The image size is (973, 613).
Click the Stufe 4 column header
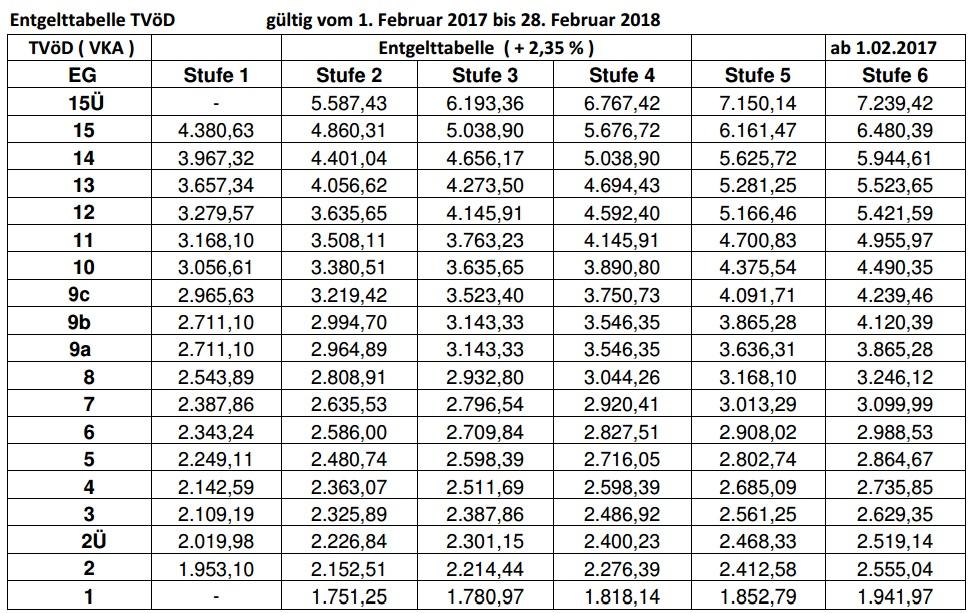coord(621,75)
